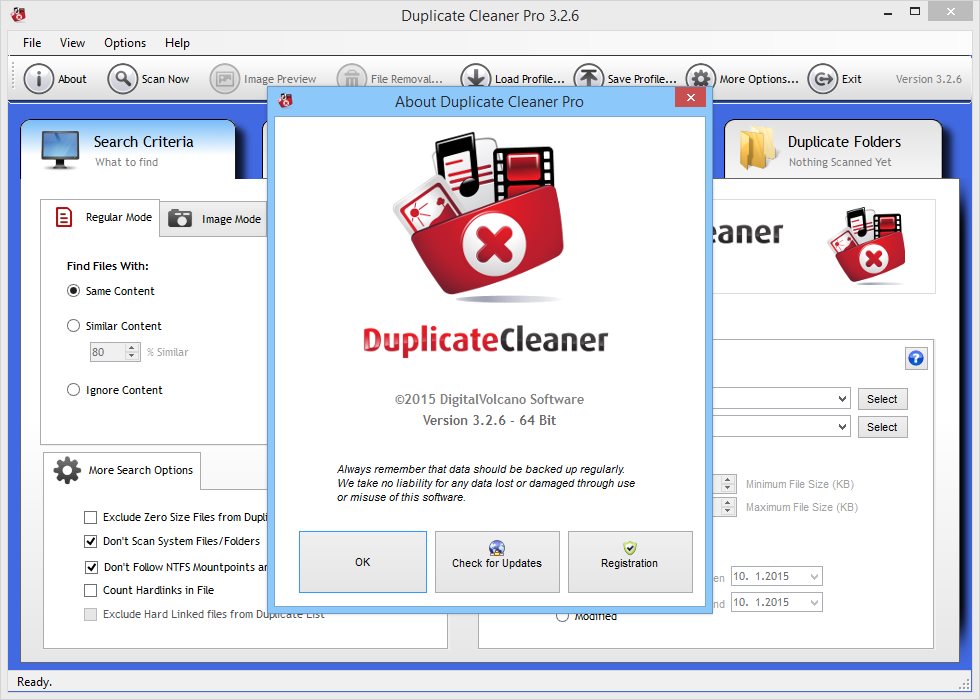The height and width of the screenshot is (700, 980).
Task: Select the Image Mode tab
Action: [214, 219]
